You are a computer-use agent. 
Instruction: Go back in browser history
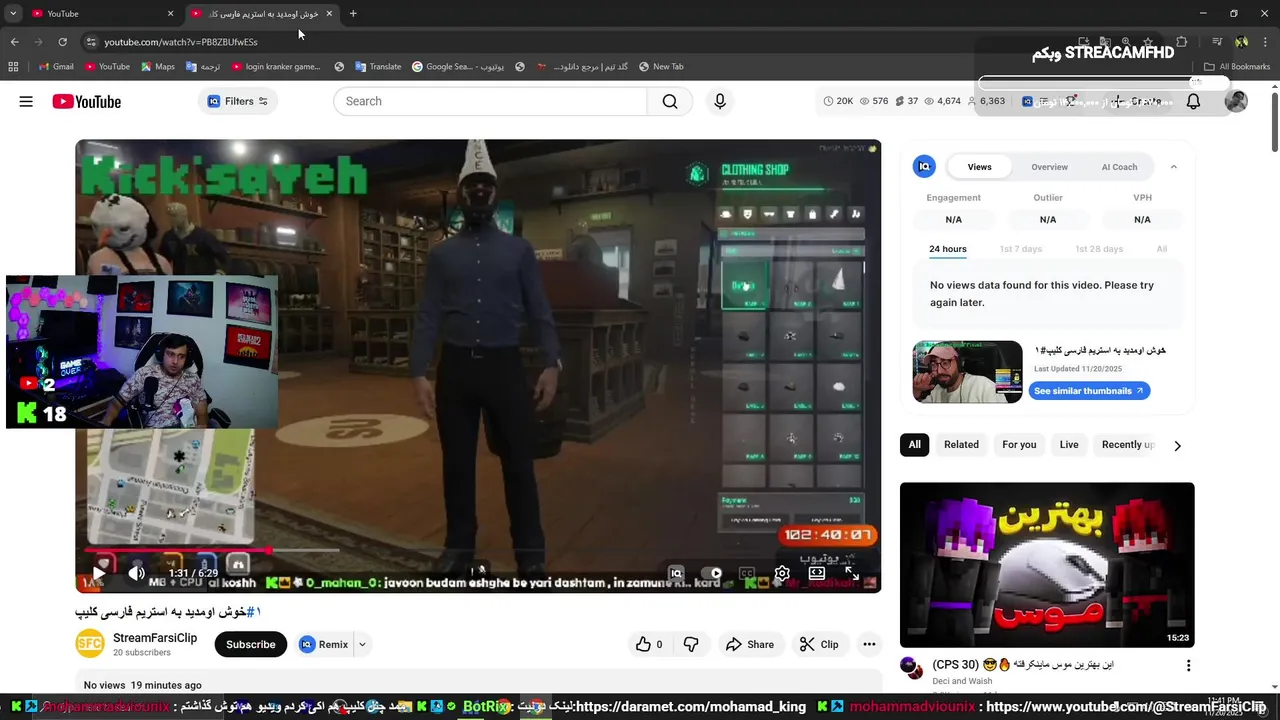pyautogui.click(x=14, y=41)
